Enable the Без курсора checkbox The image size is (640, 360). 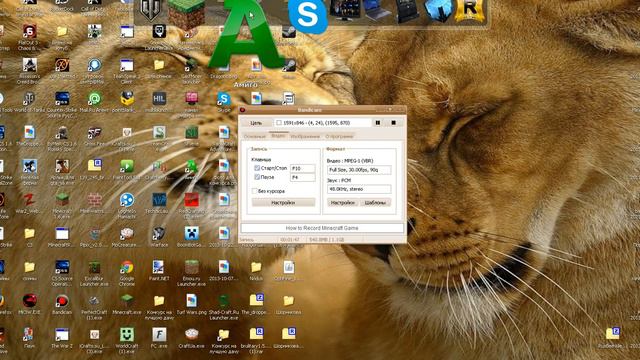pyautogui.click(x=254, y=191)
